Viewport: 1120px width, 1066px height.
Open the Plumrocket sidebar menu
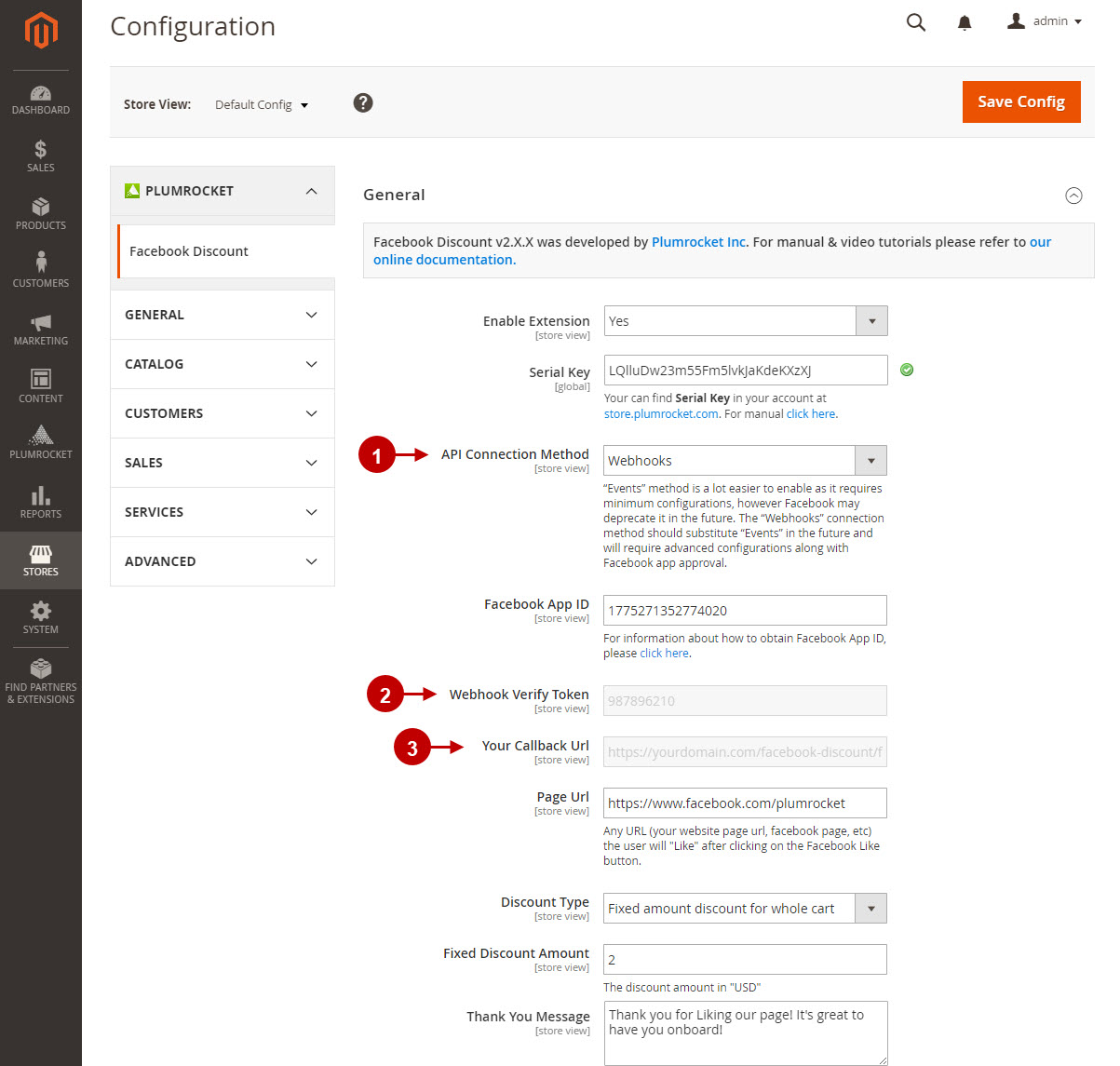pyautogui.click(x=41, y=443)
